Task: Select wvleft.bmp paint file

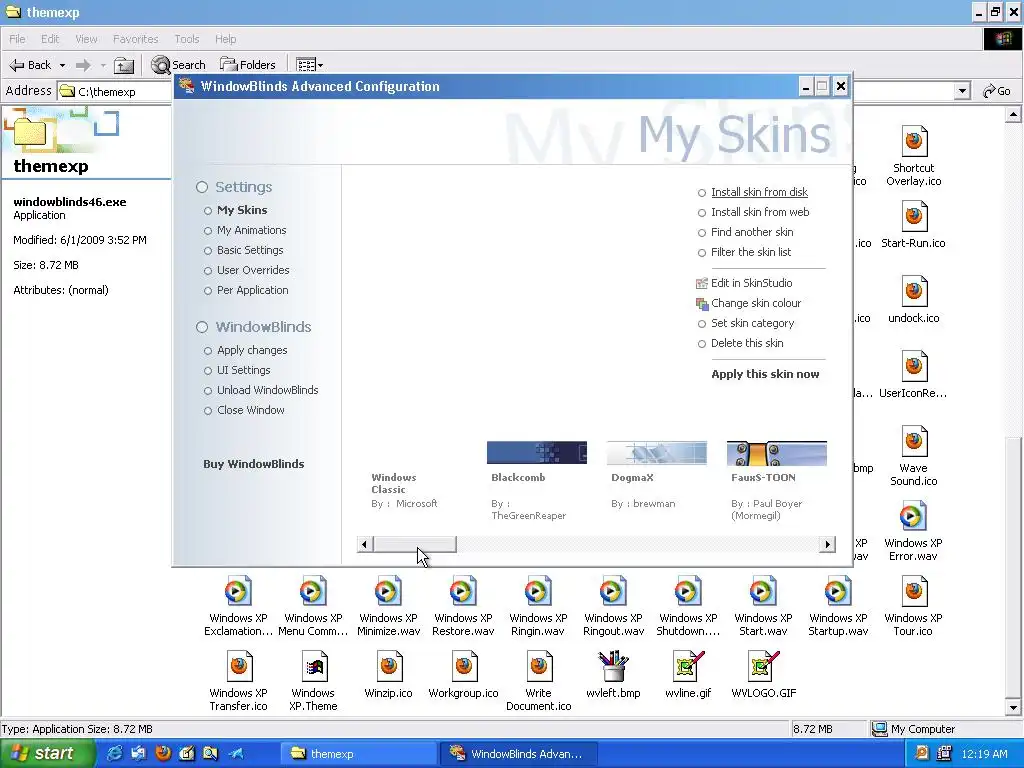Action: point(613,667)
